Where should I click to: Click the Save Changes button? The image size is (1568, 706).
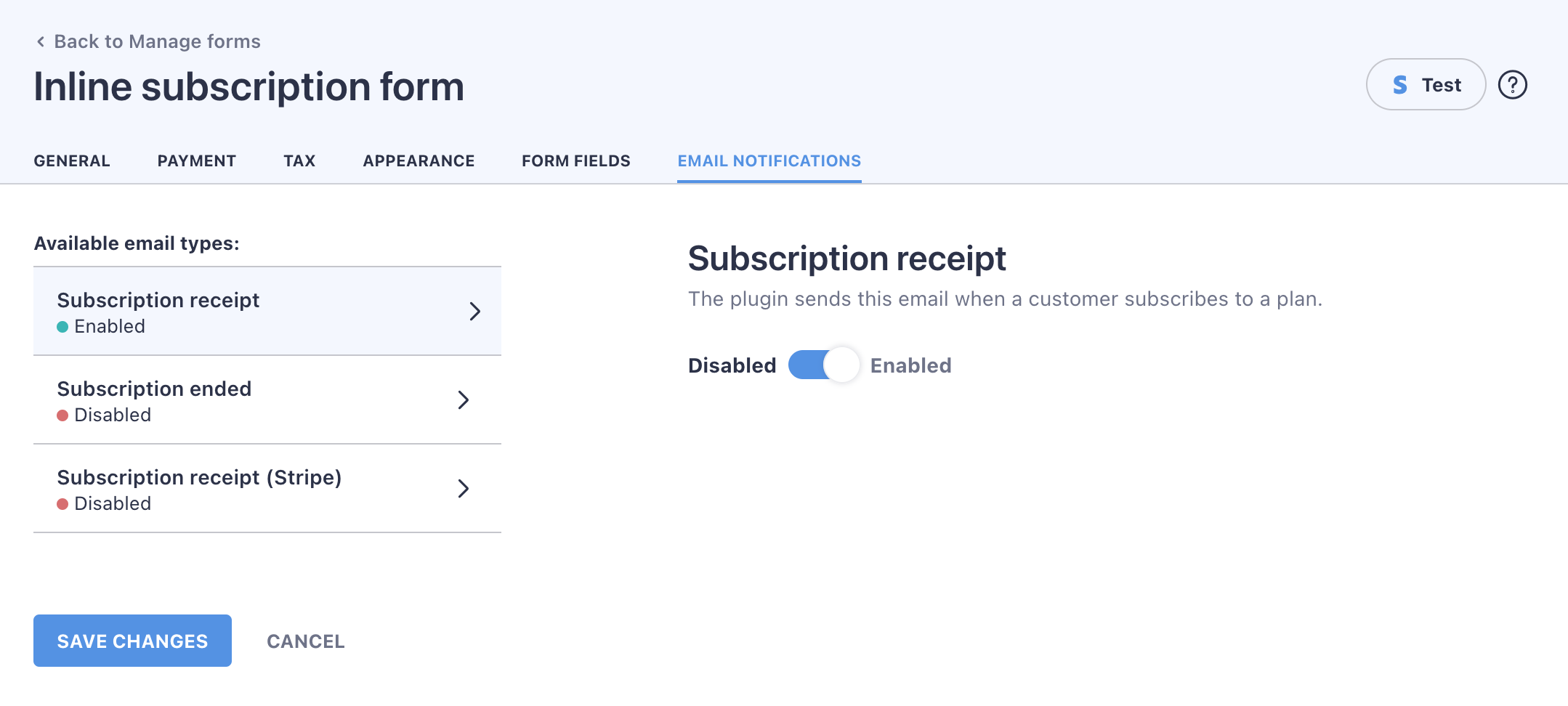132,641
